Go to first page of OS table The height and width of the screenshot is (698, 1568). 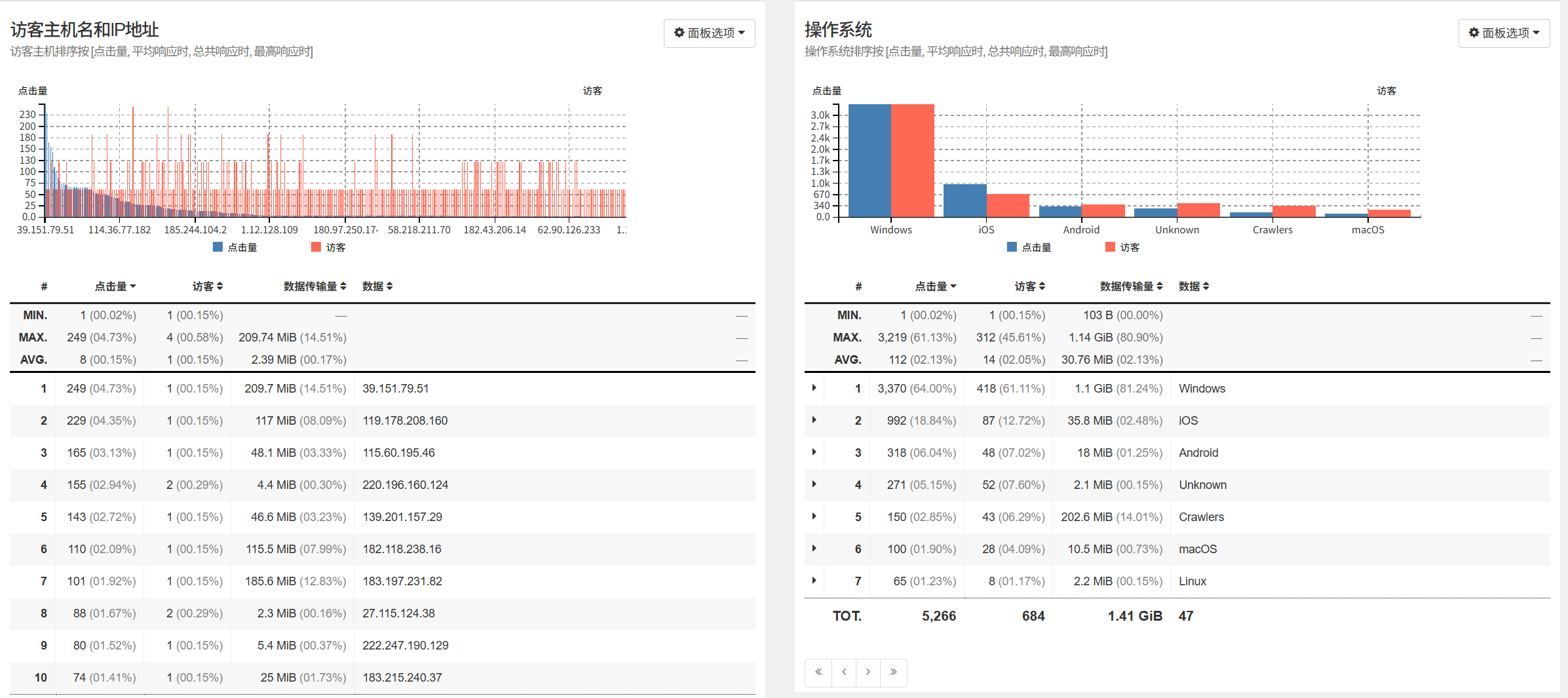coord(818,672)
